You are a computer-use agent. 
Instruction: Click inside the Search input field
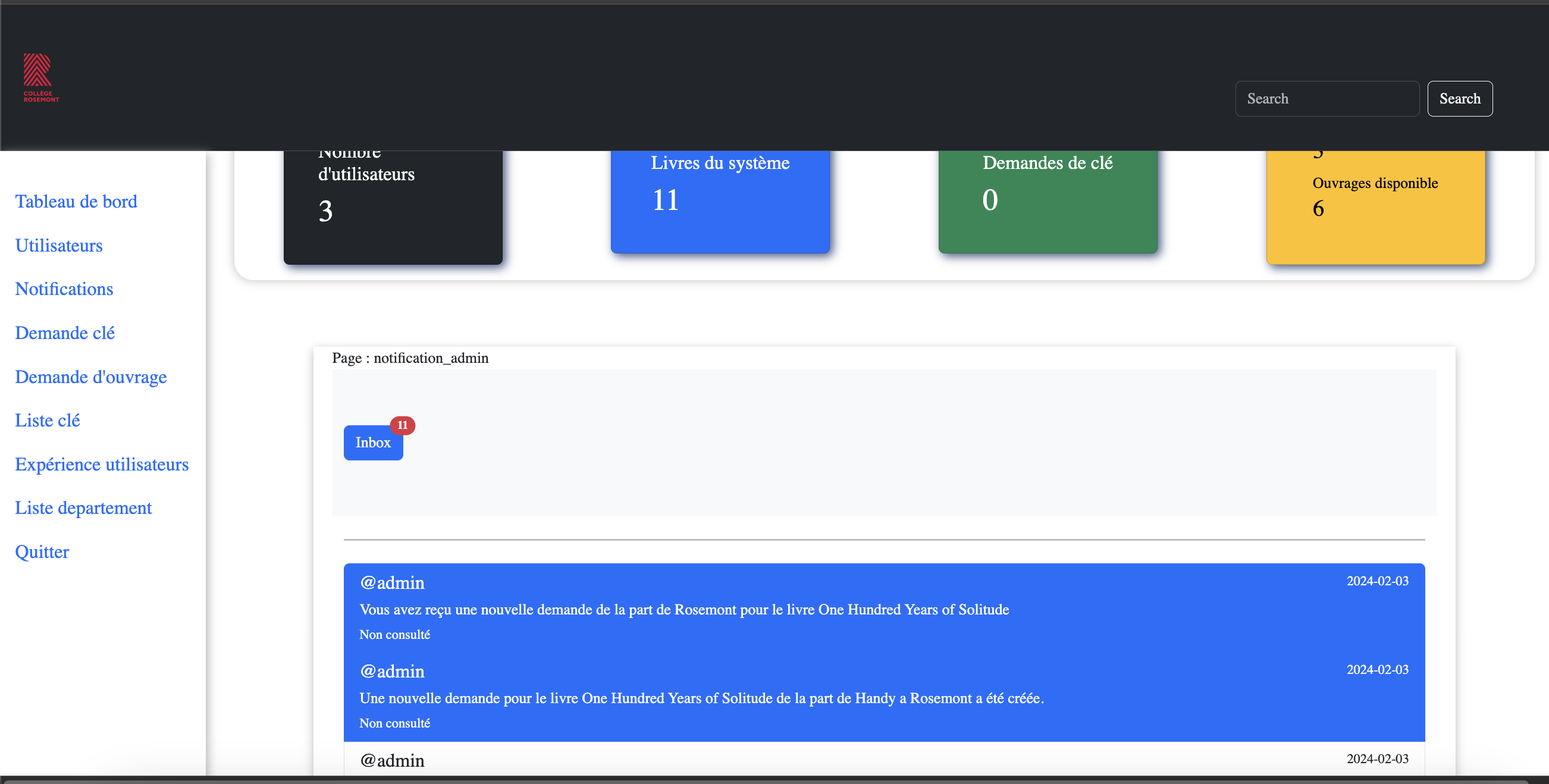pyautogui.click(x=1327, y=98)
